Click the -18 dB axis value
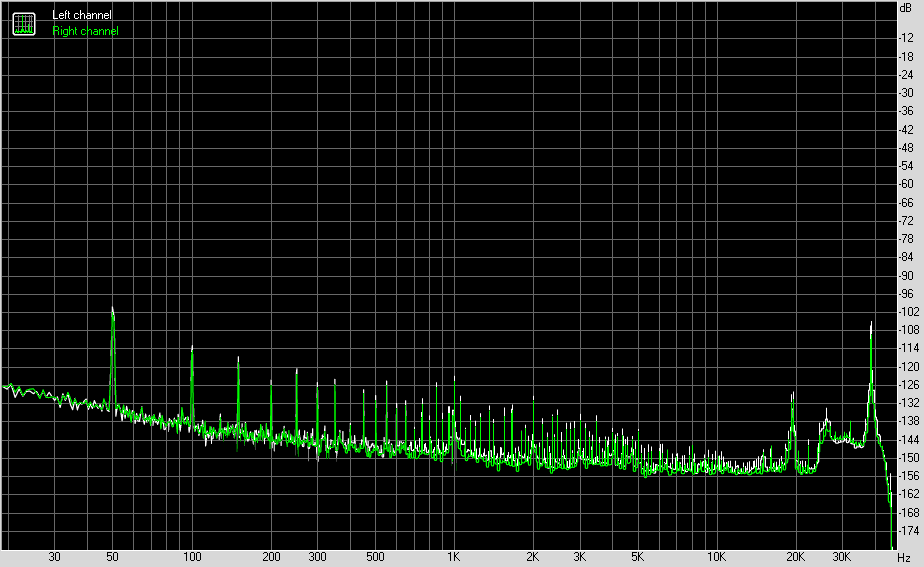 (906, 57)
